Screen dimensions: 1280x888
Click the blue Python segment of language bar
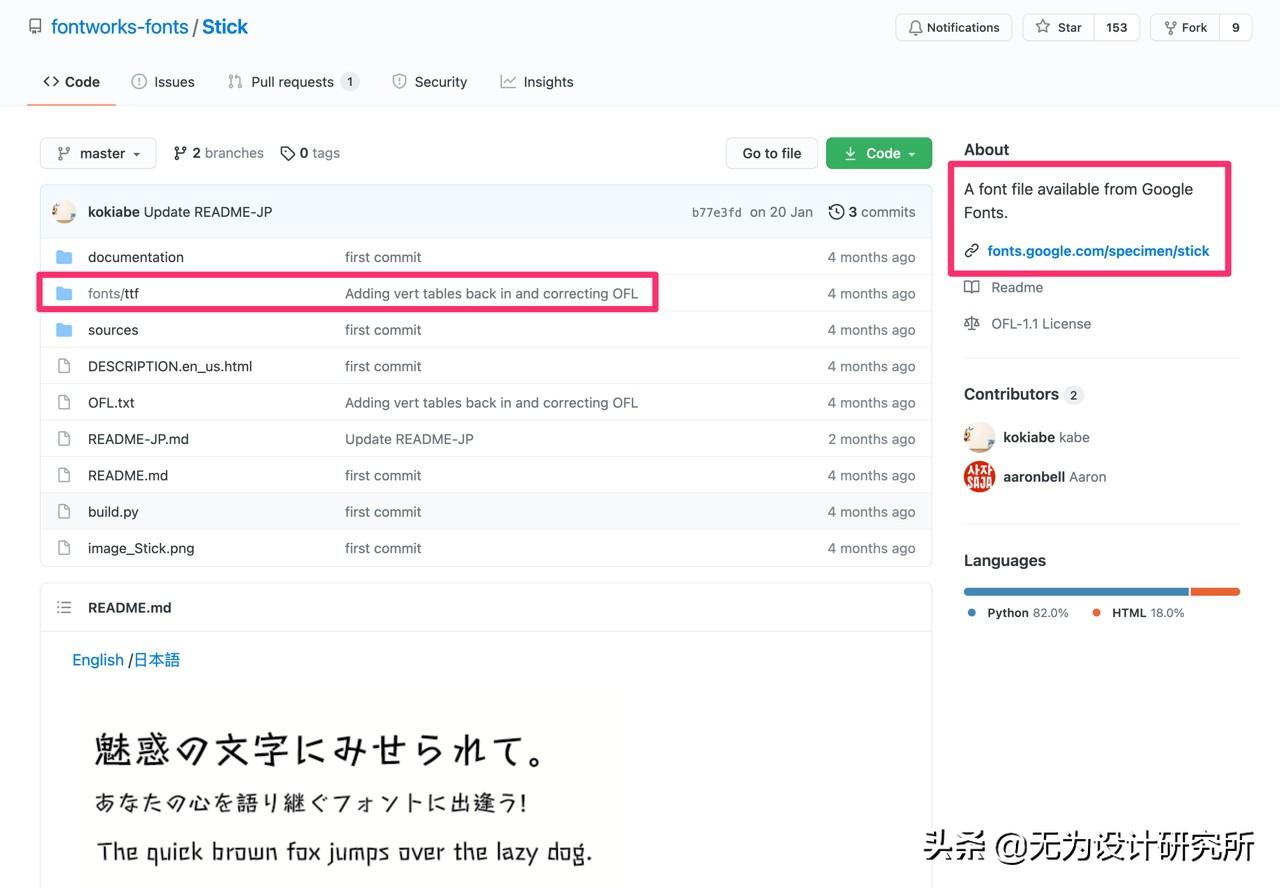pyautogui.click(x=1076, y=592)
